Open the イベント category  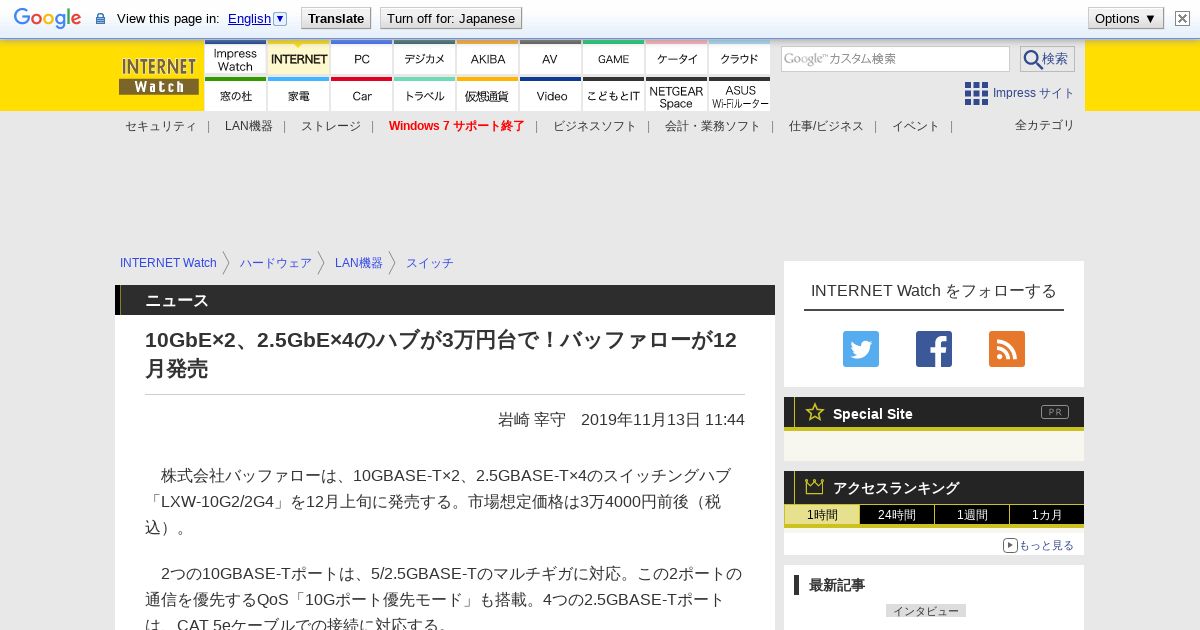coord(916,126)
